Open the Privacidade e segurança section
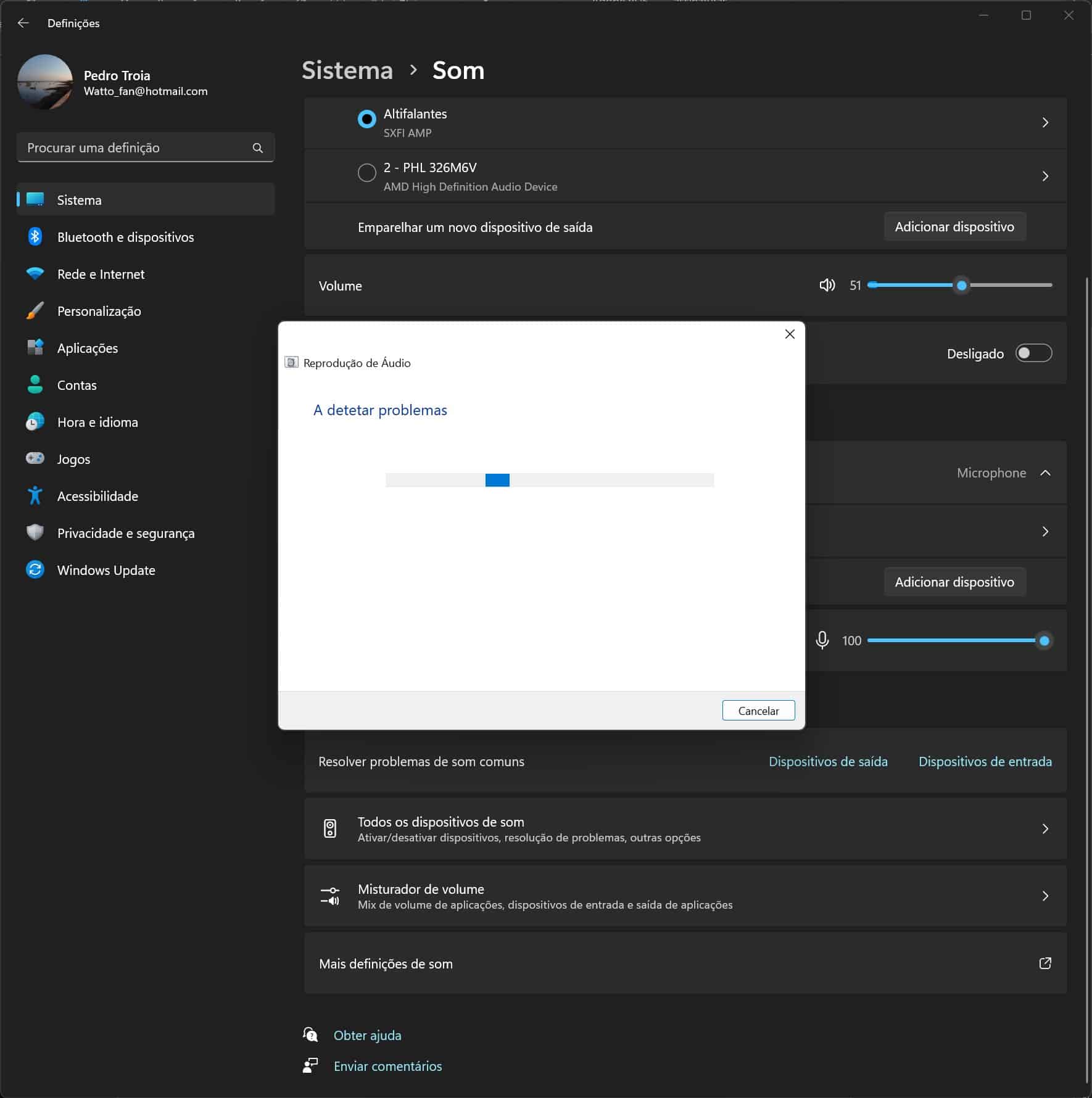The image size is (1092, 1098). click(125, 533)
